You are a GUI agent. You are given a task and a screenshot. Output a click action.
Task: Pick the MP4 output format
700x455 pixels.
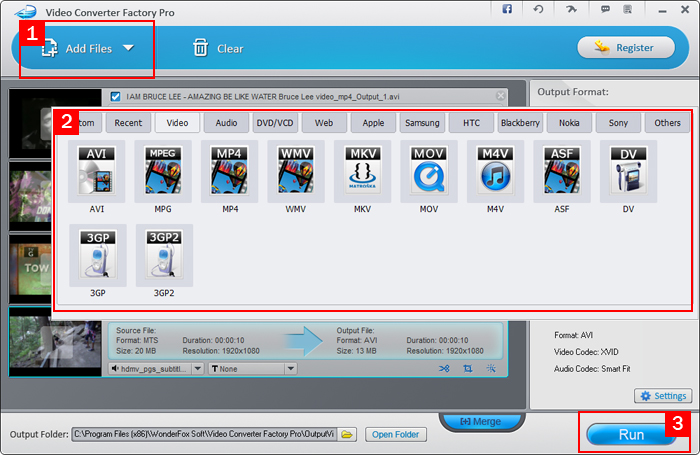point(229,172)
